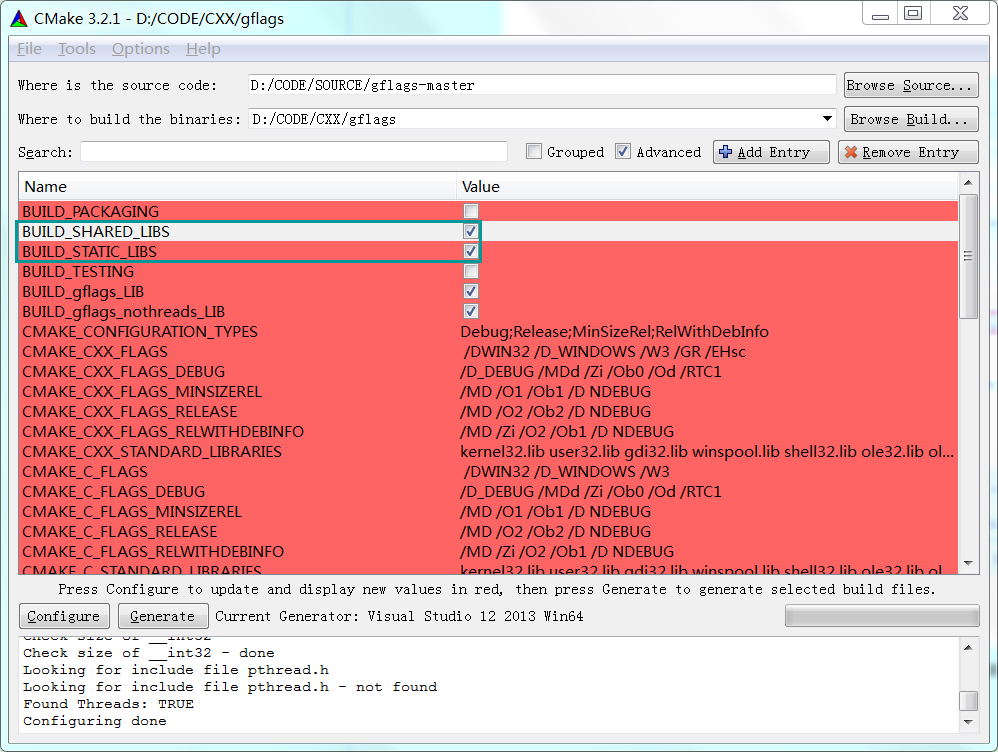
Task: Click the Configure button
Action: pyautogui.click(x=64, y=616)
